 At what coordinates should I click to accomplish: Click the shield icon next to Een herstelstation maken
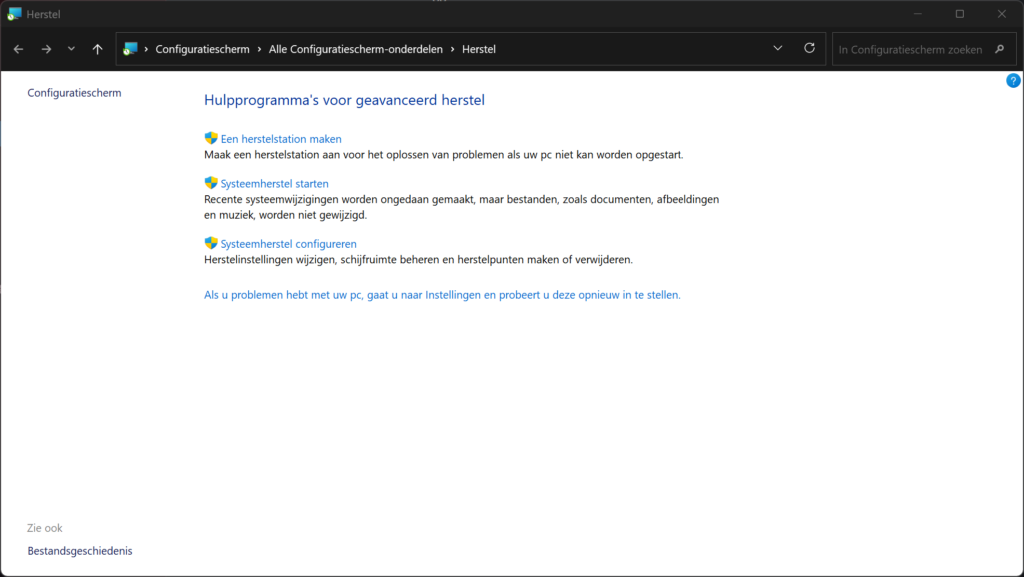[x=210, y=138]
